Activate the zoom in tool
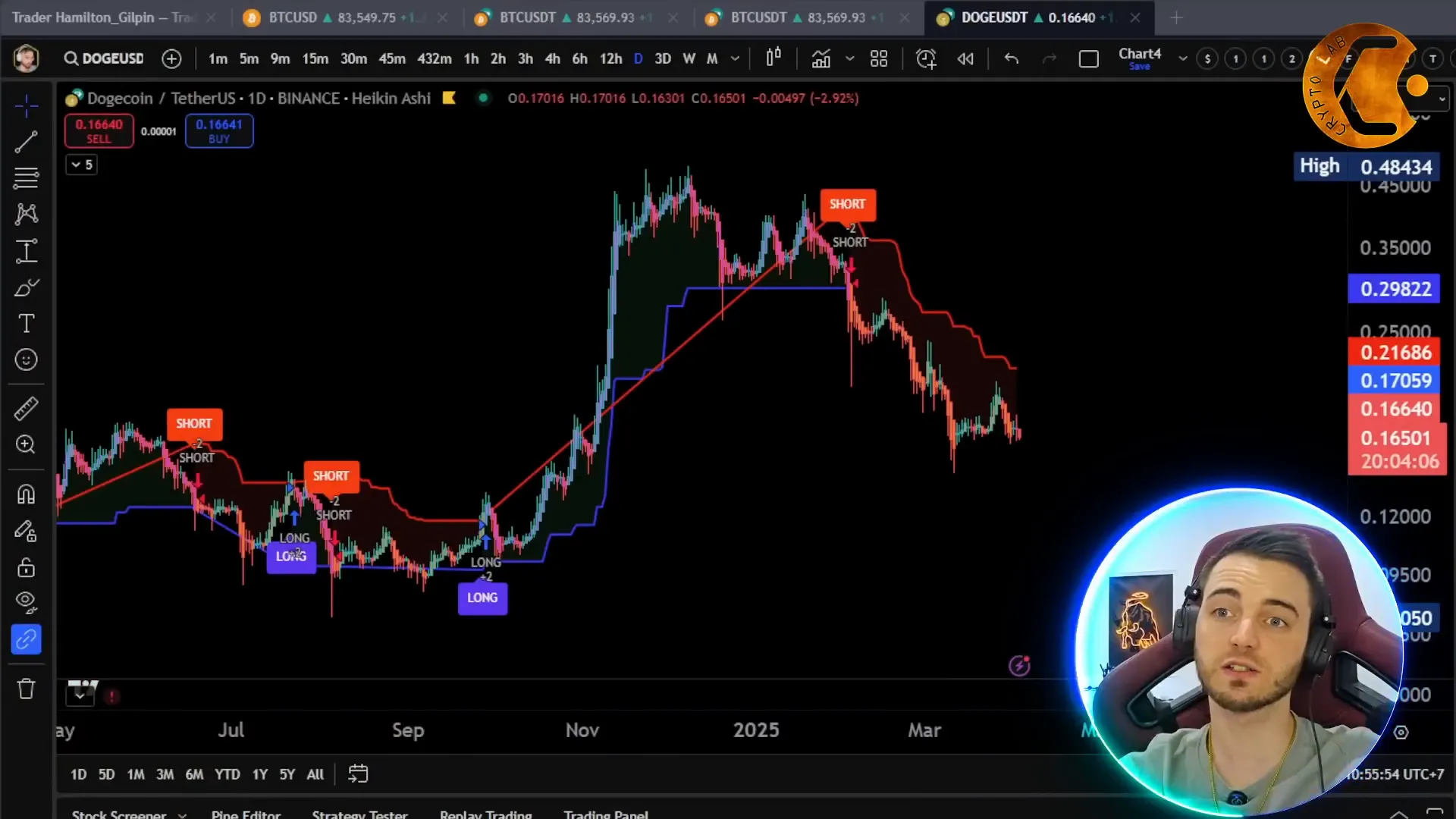Screen dimensions: 1456x819 (x=26, y=444)
